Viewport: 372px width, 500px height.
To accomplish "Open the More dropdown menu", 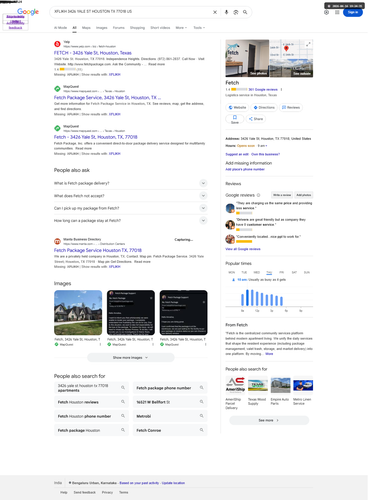I will [181, 28].
